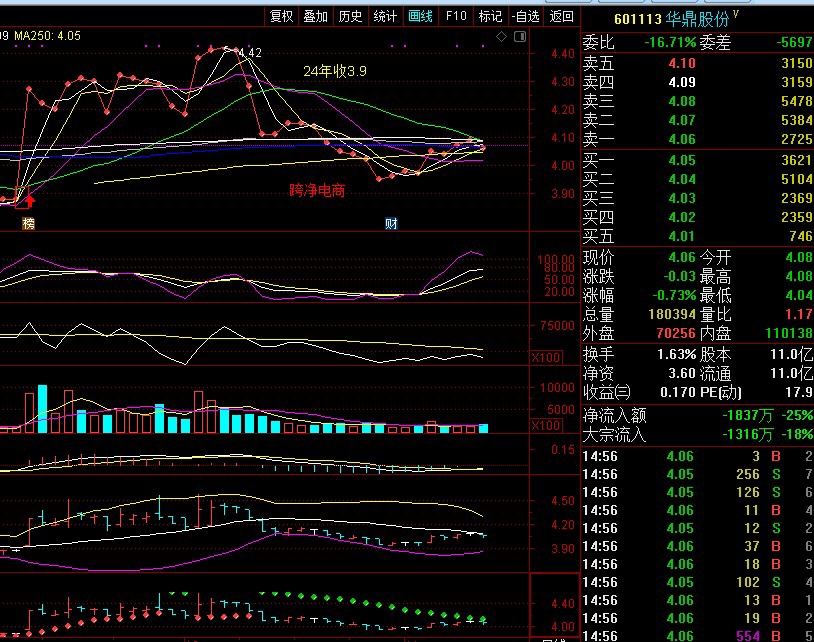Screen dimensions: 814x642
Task: Select 卖二 ask row at 4.07
Action: click(x=697, y=120)
